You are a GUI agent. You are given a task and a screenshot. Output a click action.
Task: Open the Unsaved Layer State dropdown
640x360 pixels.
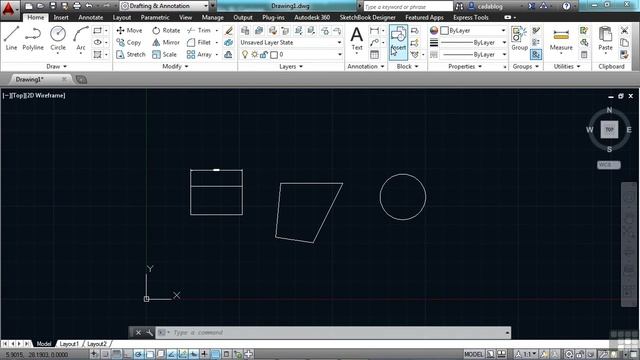(291, 42)
